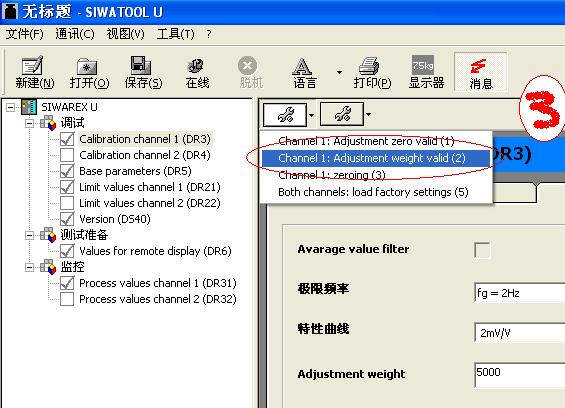Enable the Avarage value filter checkbox
This screenshot has height=408, width=565.
tap(482, 250)
